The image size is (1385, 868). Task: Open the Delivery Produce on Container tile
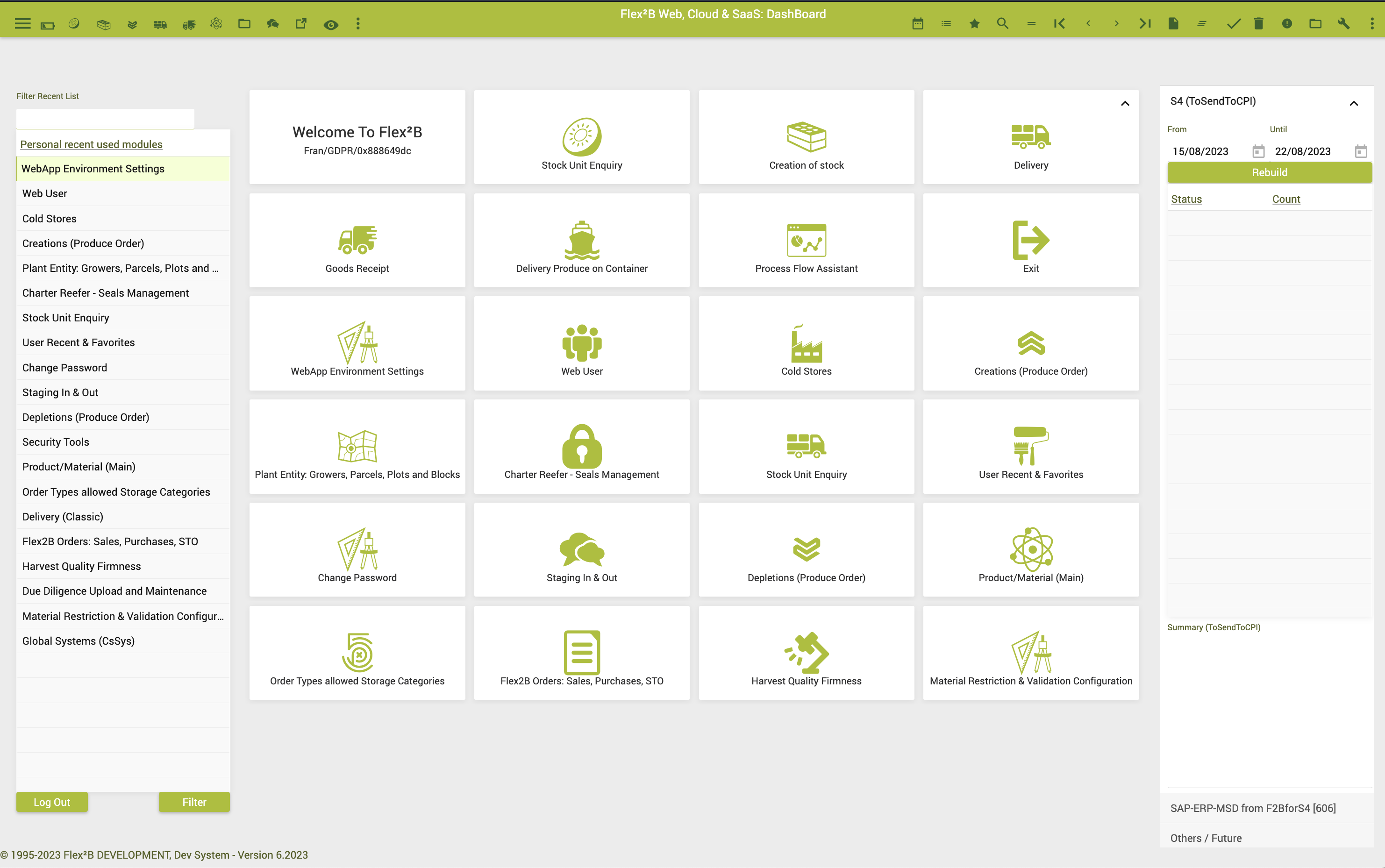[x=582, y=241]
